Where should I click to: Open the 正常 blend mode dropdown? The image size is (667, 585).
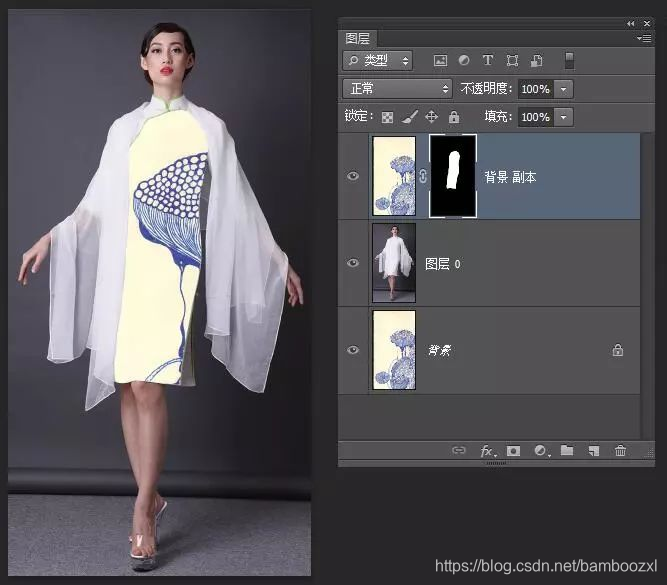397,89
